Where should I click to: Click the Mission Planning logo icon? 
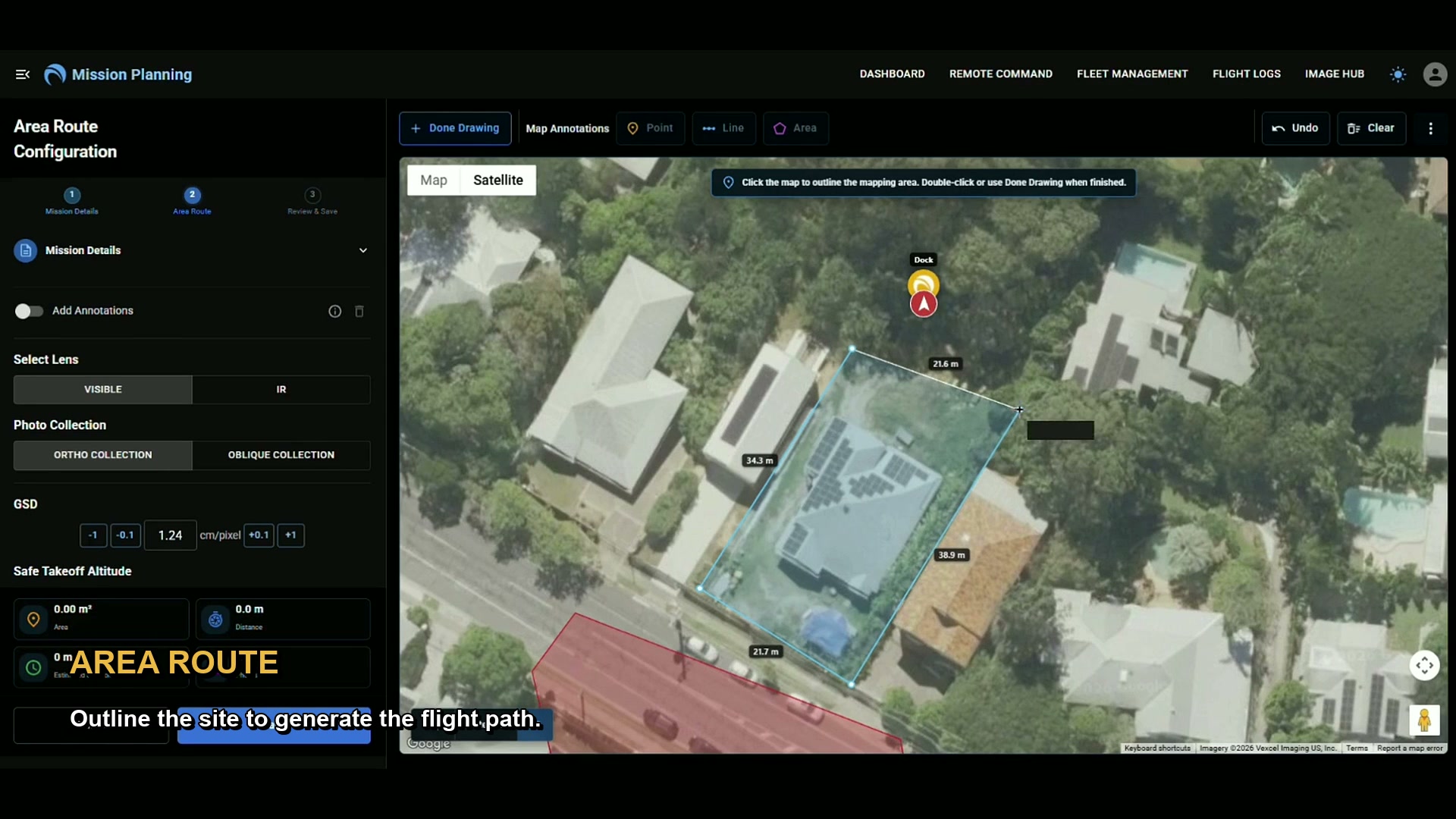pos(55,74)
